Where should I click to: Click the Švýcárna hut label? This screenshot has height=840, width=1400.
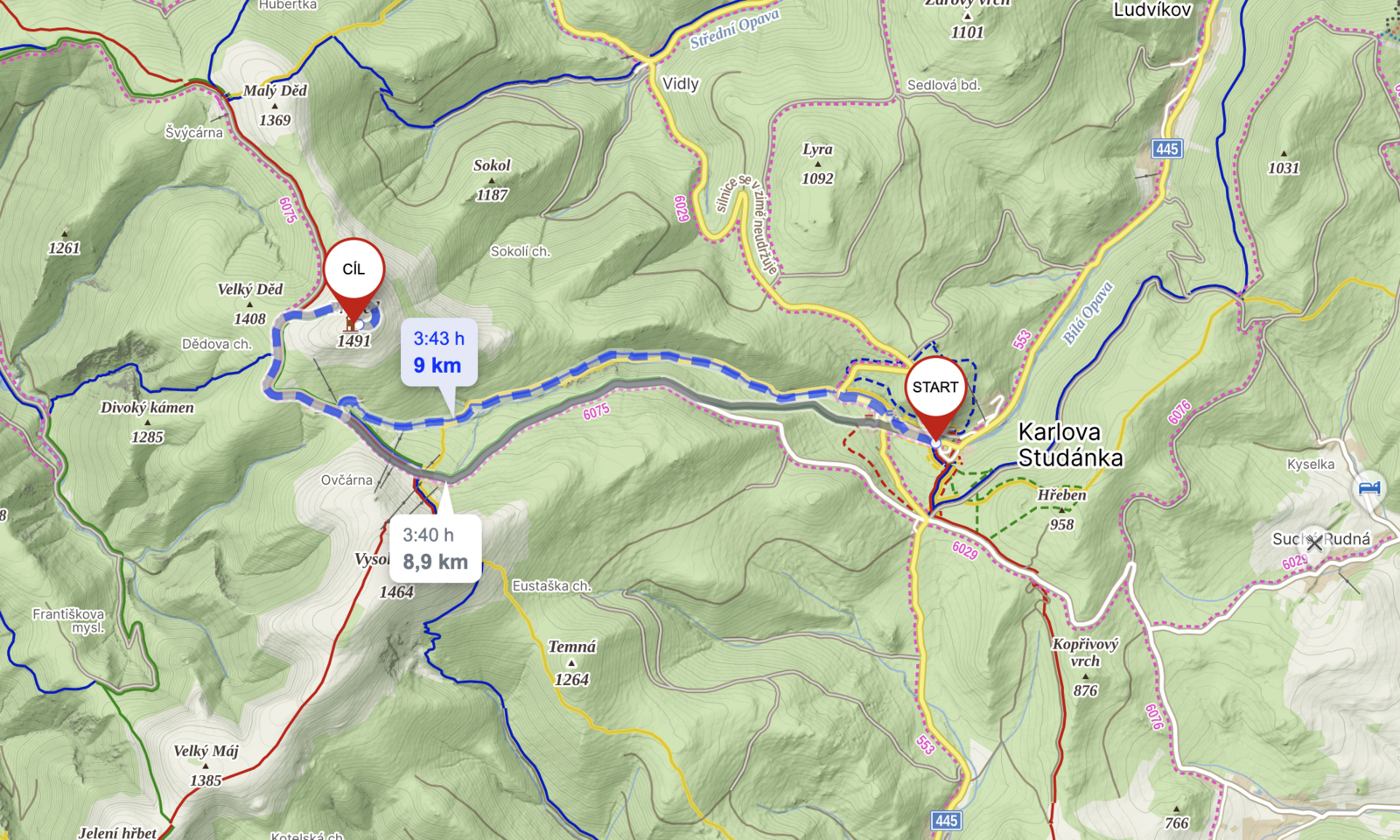pos(194,133)
